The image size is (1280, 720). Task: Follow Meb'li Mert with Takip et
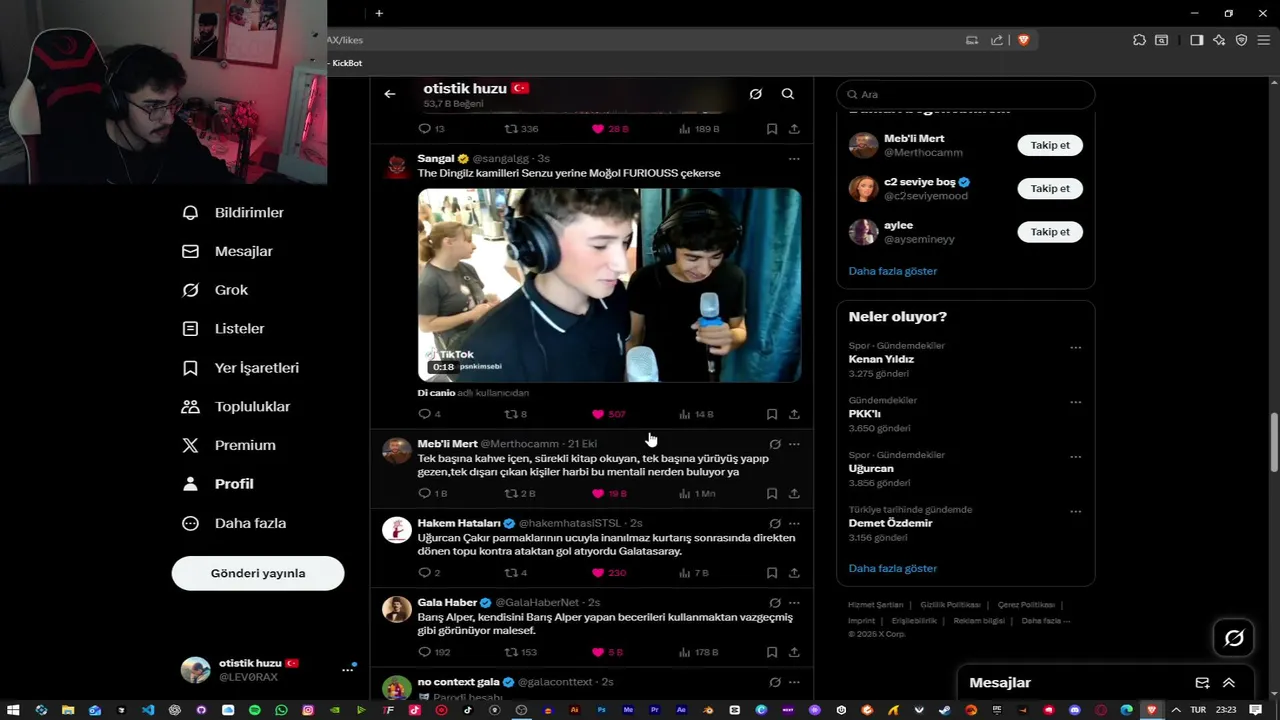(x=1050, y=145)
